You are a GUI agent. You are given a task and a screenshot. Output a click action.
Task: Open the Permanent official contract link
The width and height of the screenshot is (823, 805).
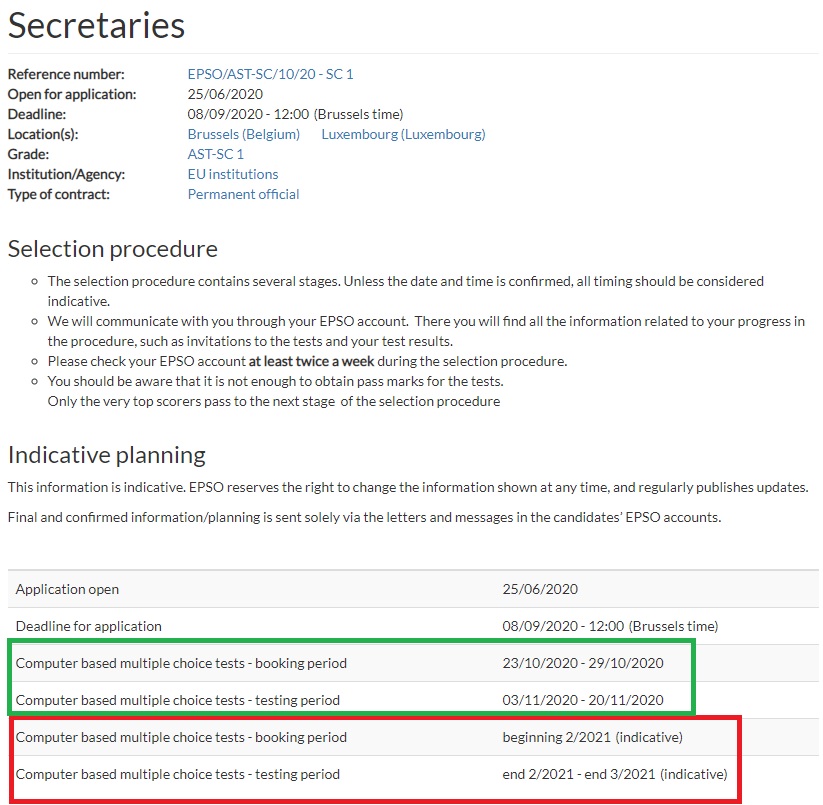click(x=243, y=194)
